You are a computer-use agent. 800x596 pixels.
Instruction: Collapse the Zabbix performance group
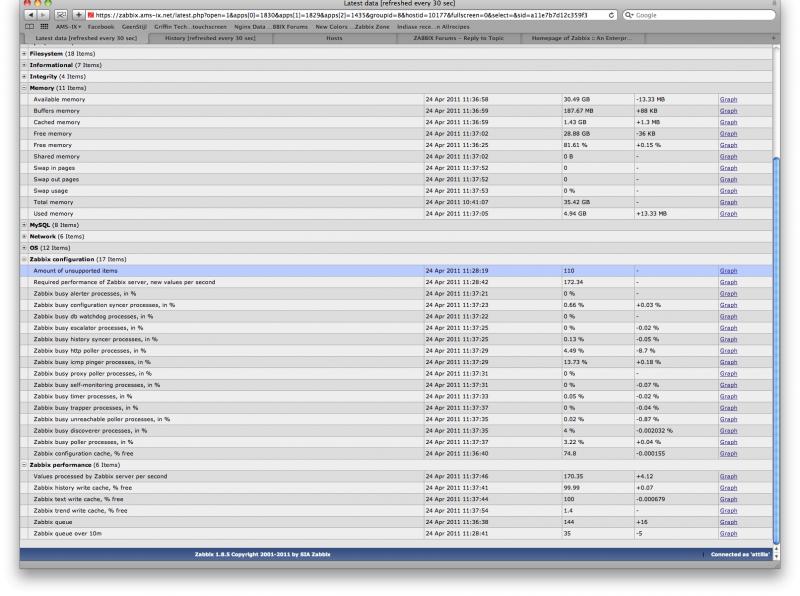[24, 465]
